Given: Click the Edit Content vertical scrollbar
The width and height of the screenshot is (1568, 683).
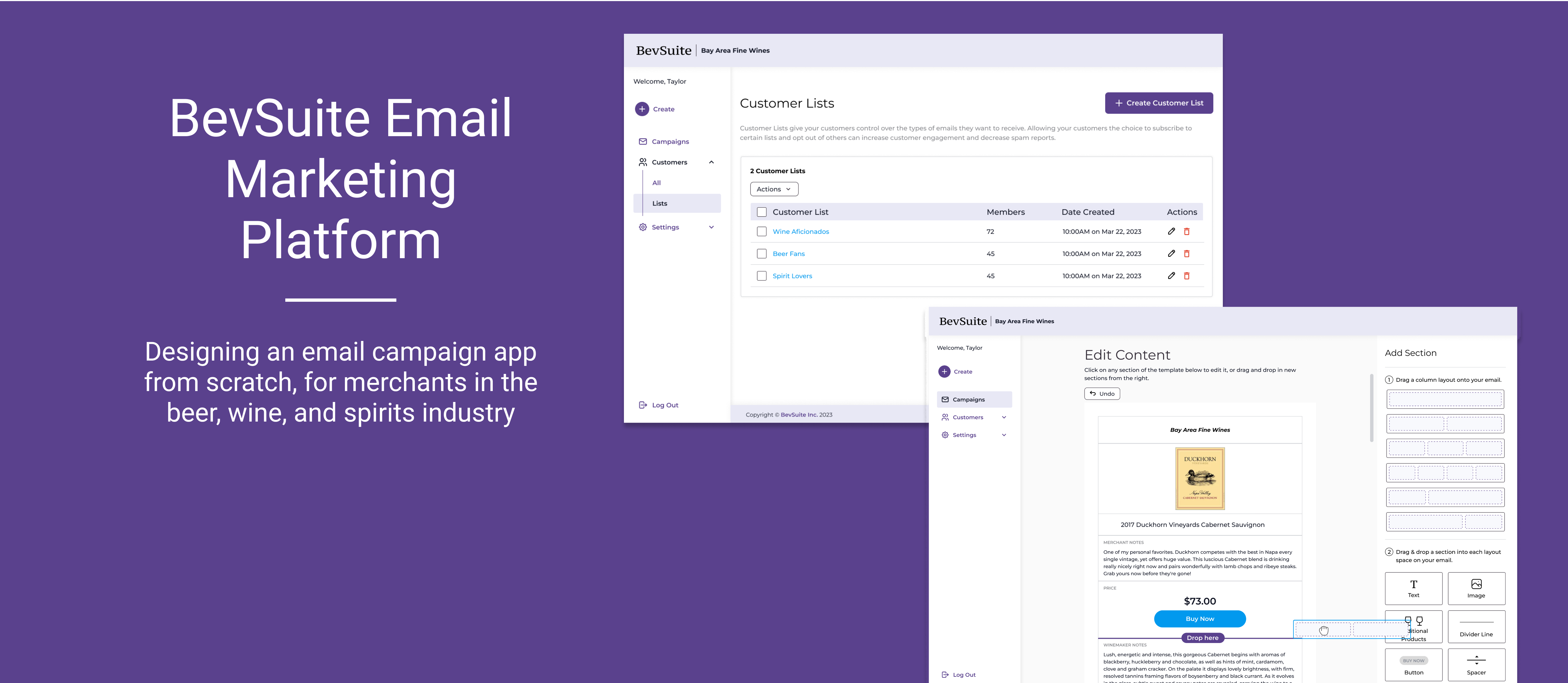Looking at the screenshot, I should point(1371,408).
